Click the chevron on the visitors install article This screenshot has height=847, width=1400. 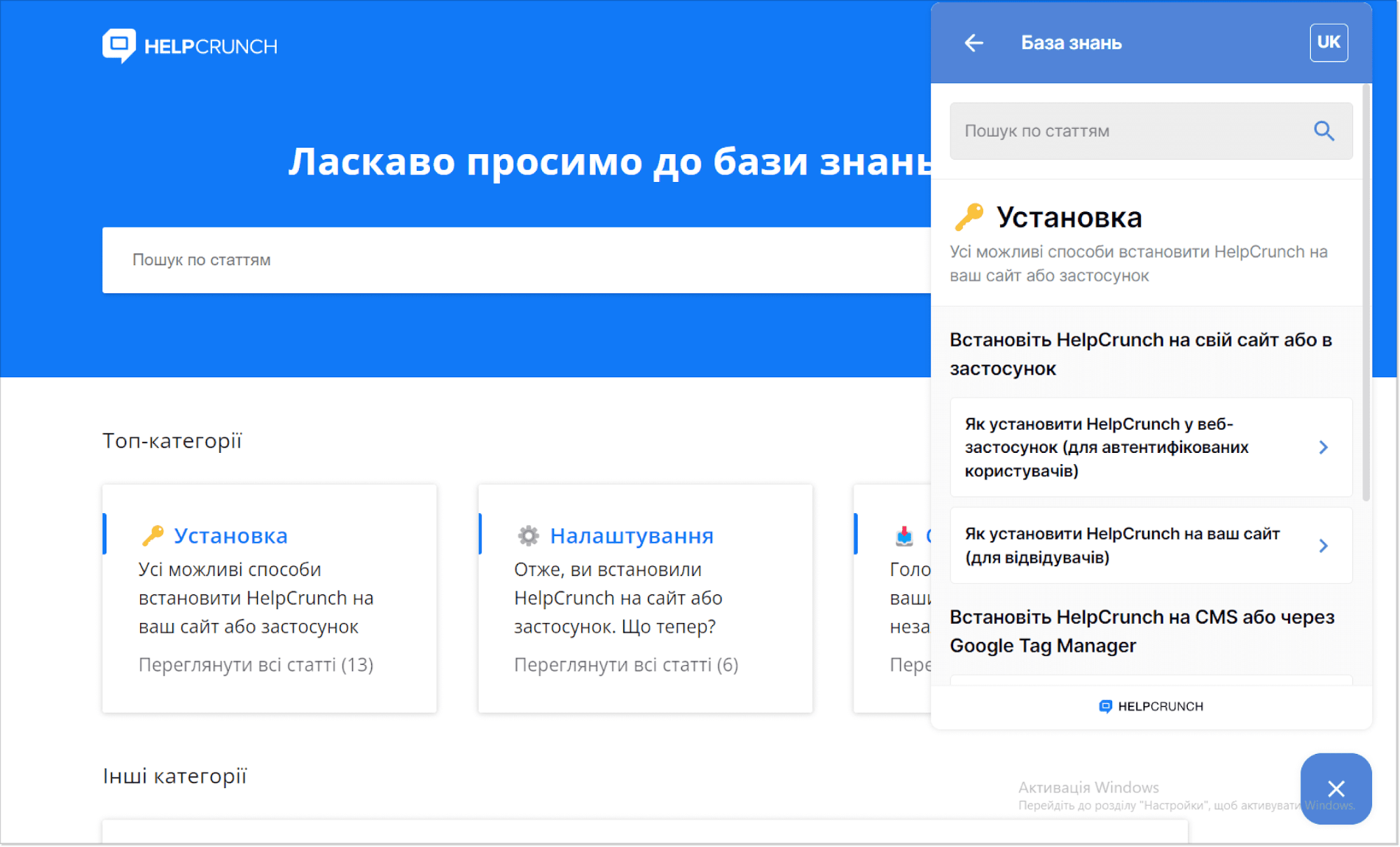pos(1323,545)
